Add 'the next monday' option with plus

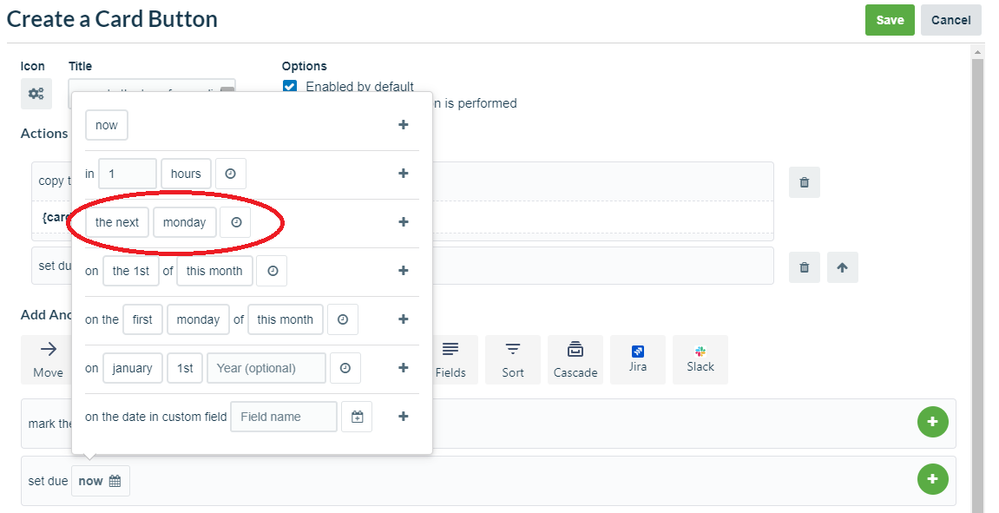pos(403,222)
